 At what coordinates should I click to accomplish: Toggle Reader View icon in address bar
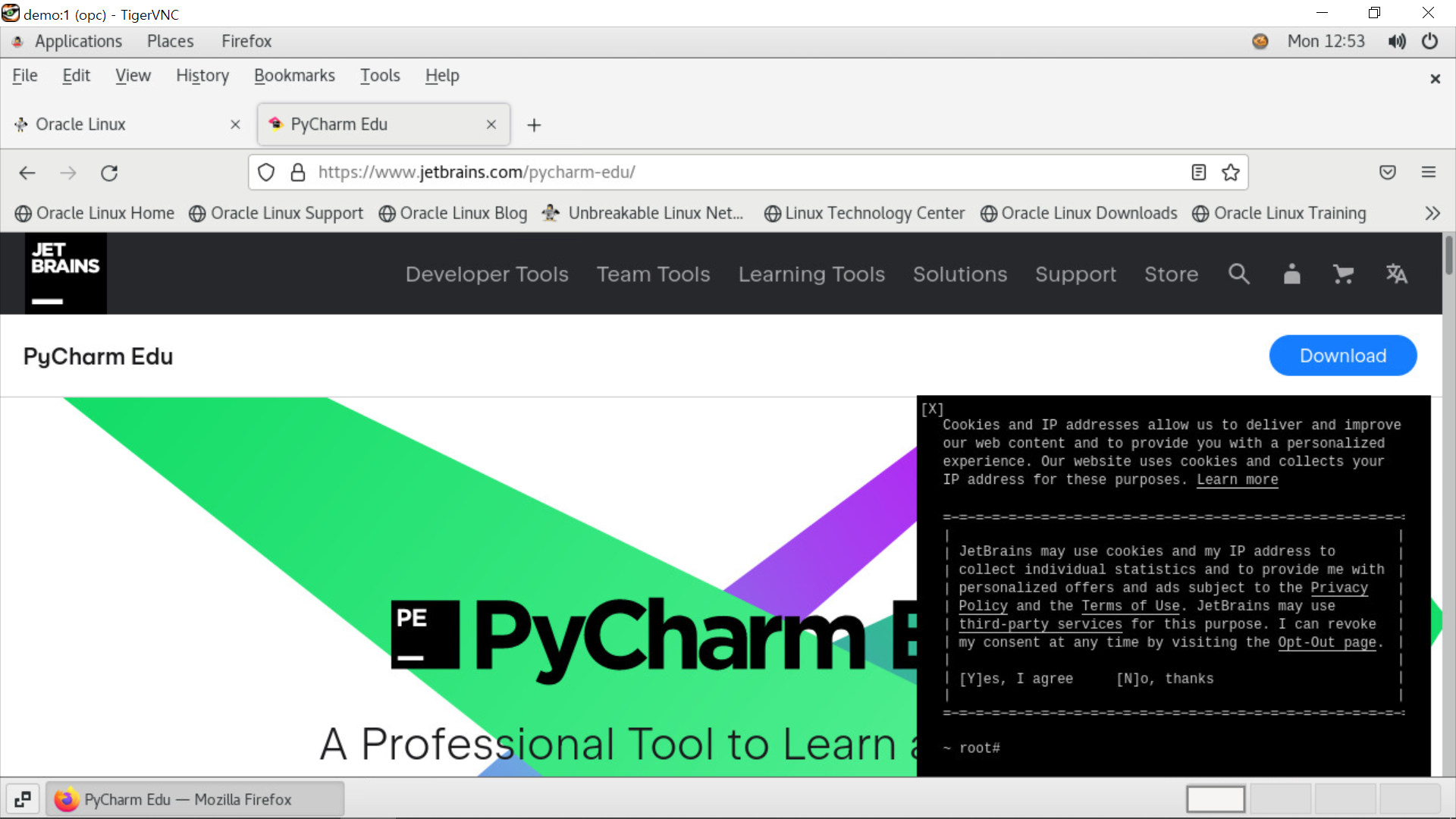[1198, 172]
